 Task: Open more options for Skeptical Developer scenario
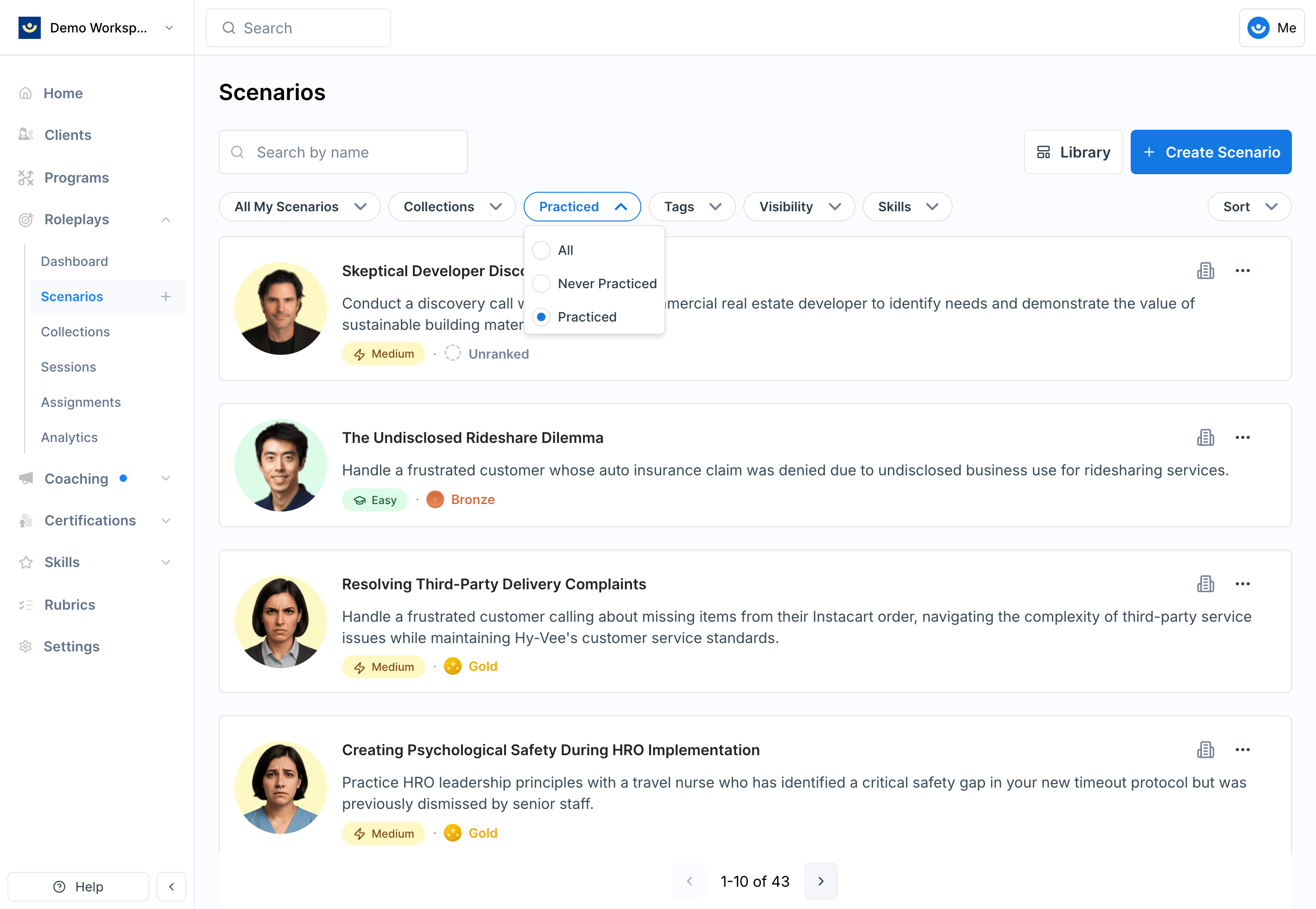[1242, 271]
